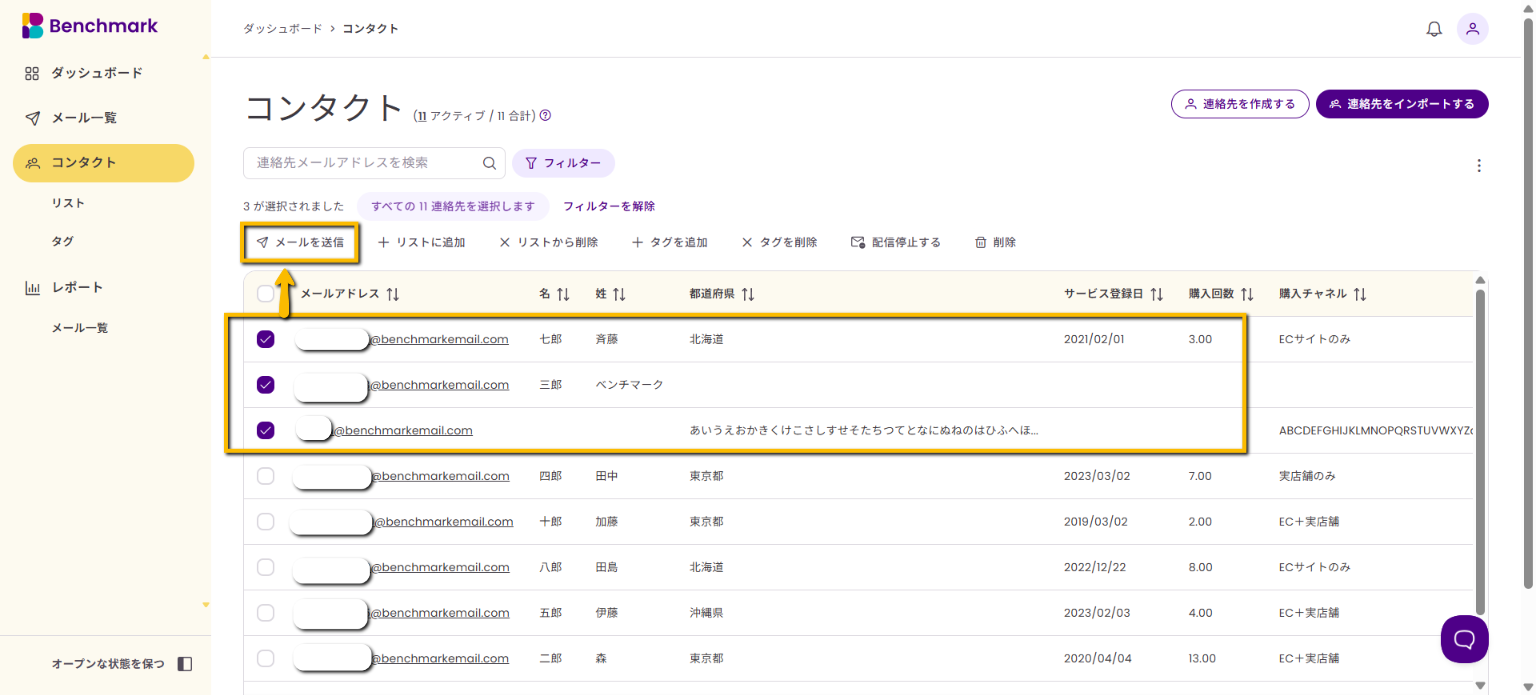Sort by サービス登録日 column arrows

click(x=1156, y=294)
